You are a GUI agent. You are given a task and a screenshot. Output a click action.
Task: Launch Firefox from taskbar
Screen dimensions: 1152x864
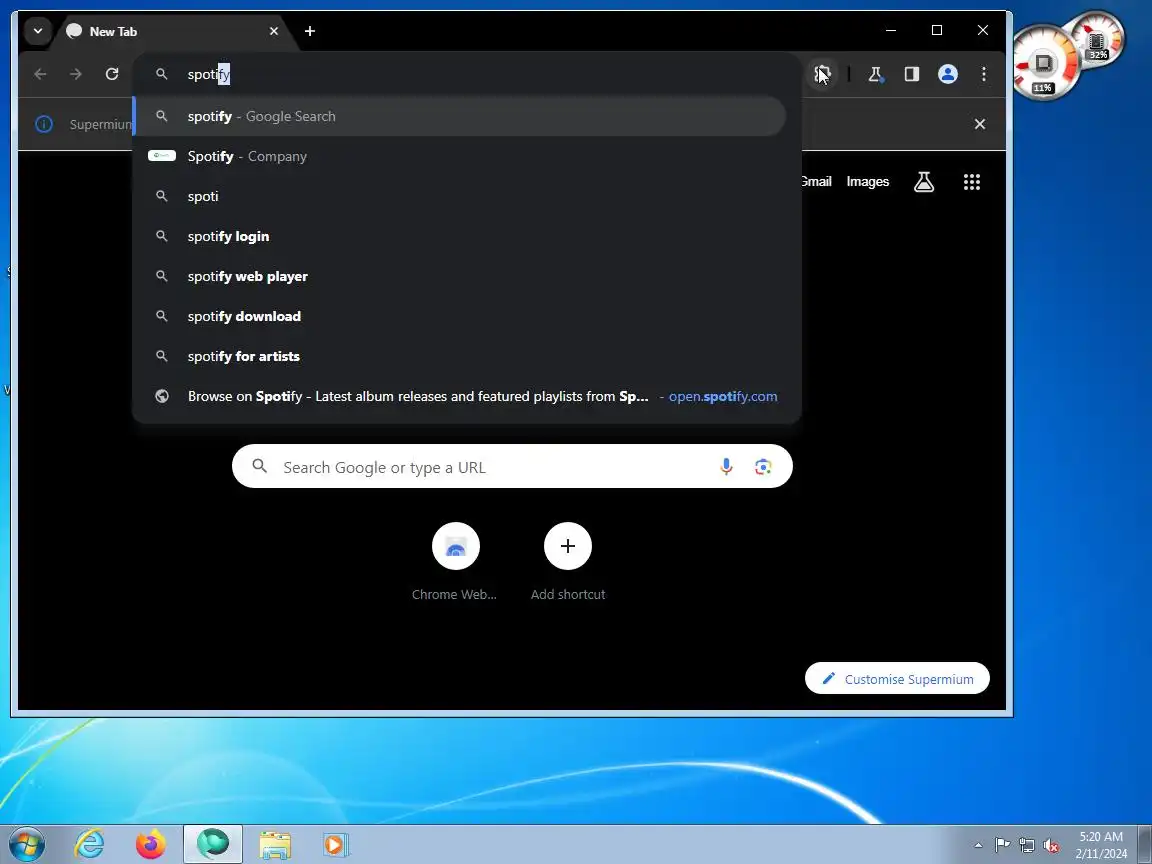coord(151,844)
